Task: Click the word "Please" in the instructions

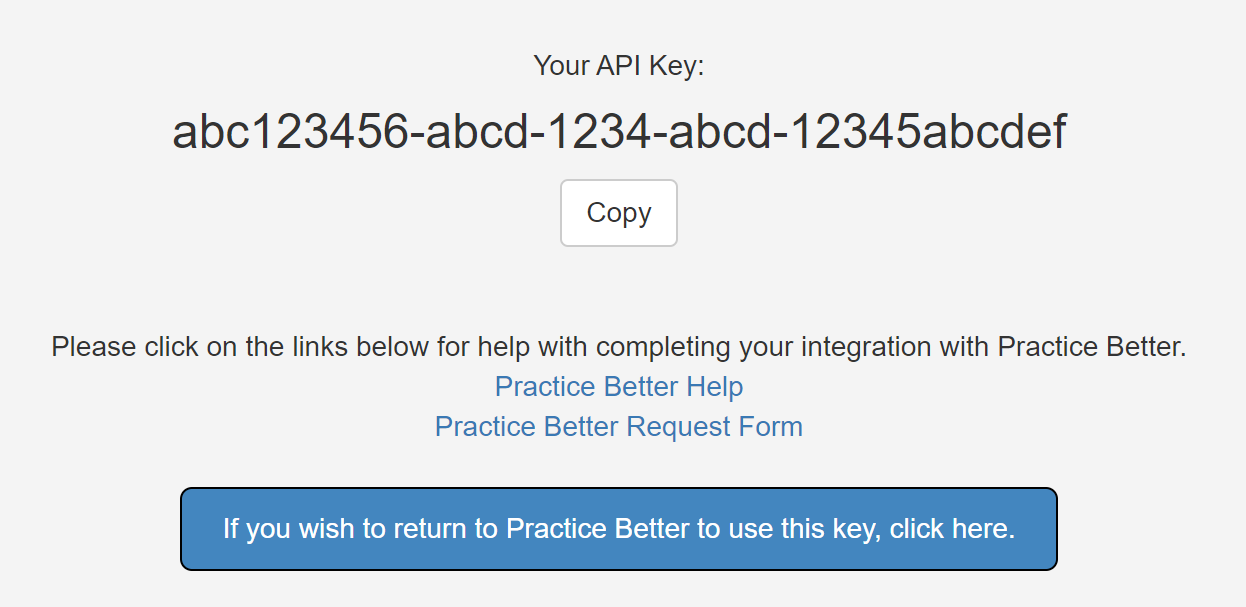Action: click(94, 348)
